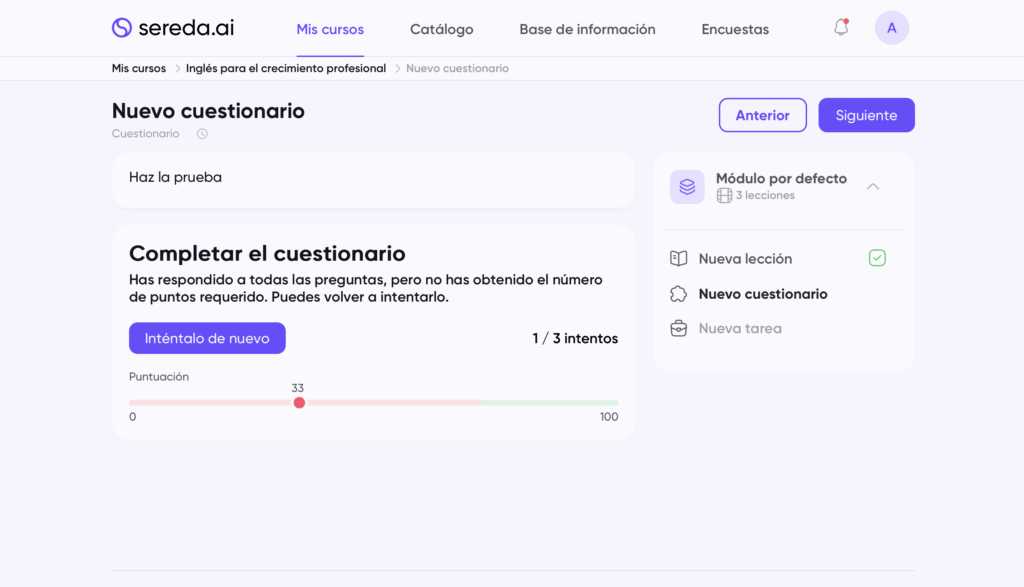Click the book icon for Nueva lección

(679, 259)
